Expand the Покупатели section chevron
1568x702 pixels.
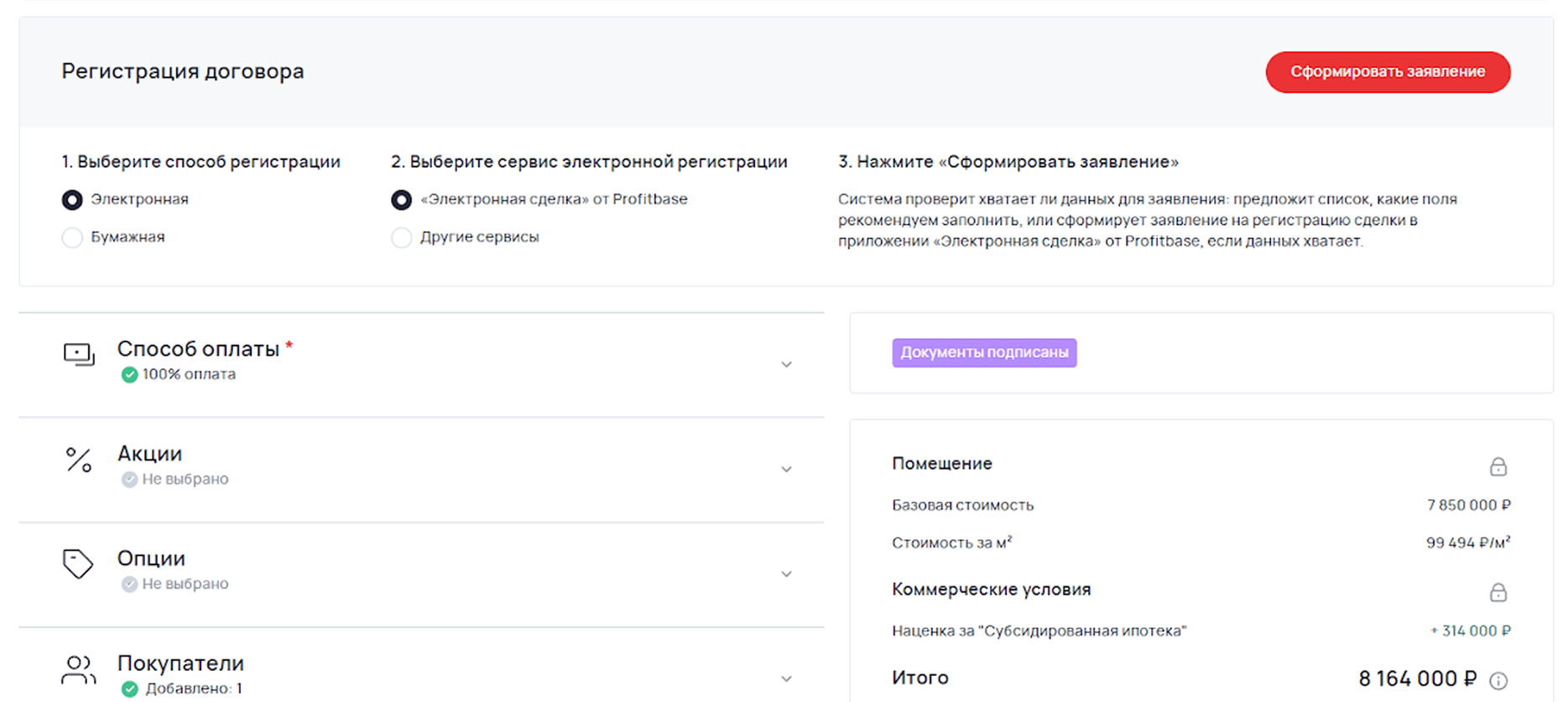(x=786, y=679)
